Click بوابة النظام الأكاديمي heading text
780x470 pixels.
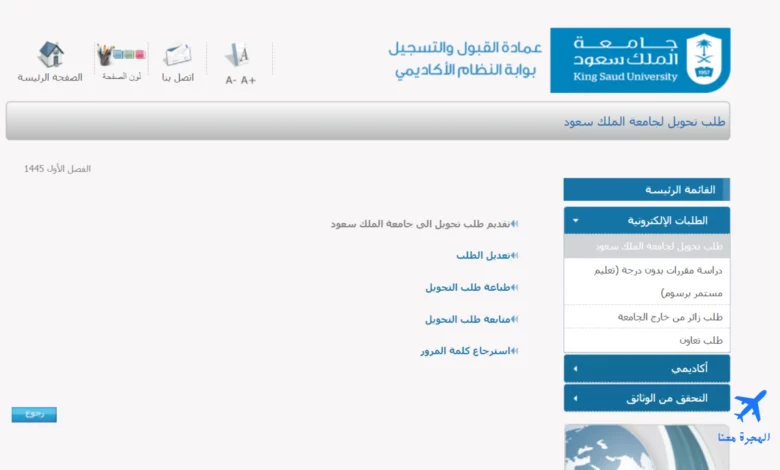coord(466,70)
